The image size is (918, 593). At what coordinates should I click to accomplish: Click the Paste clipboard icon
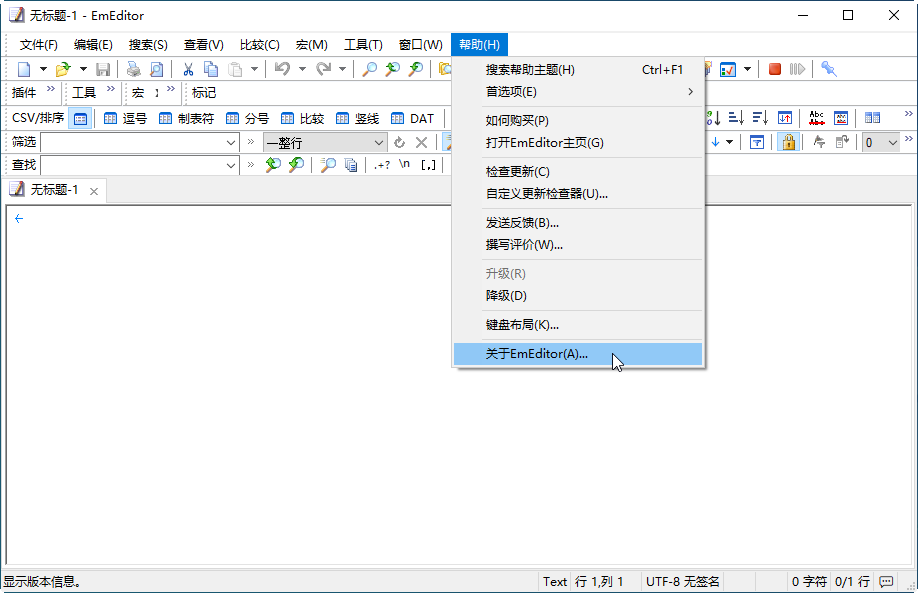pos(235,70)
